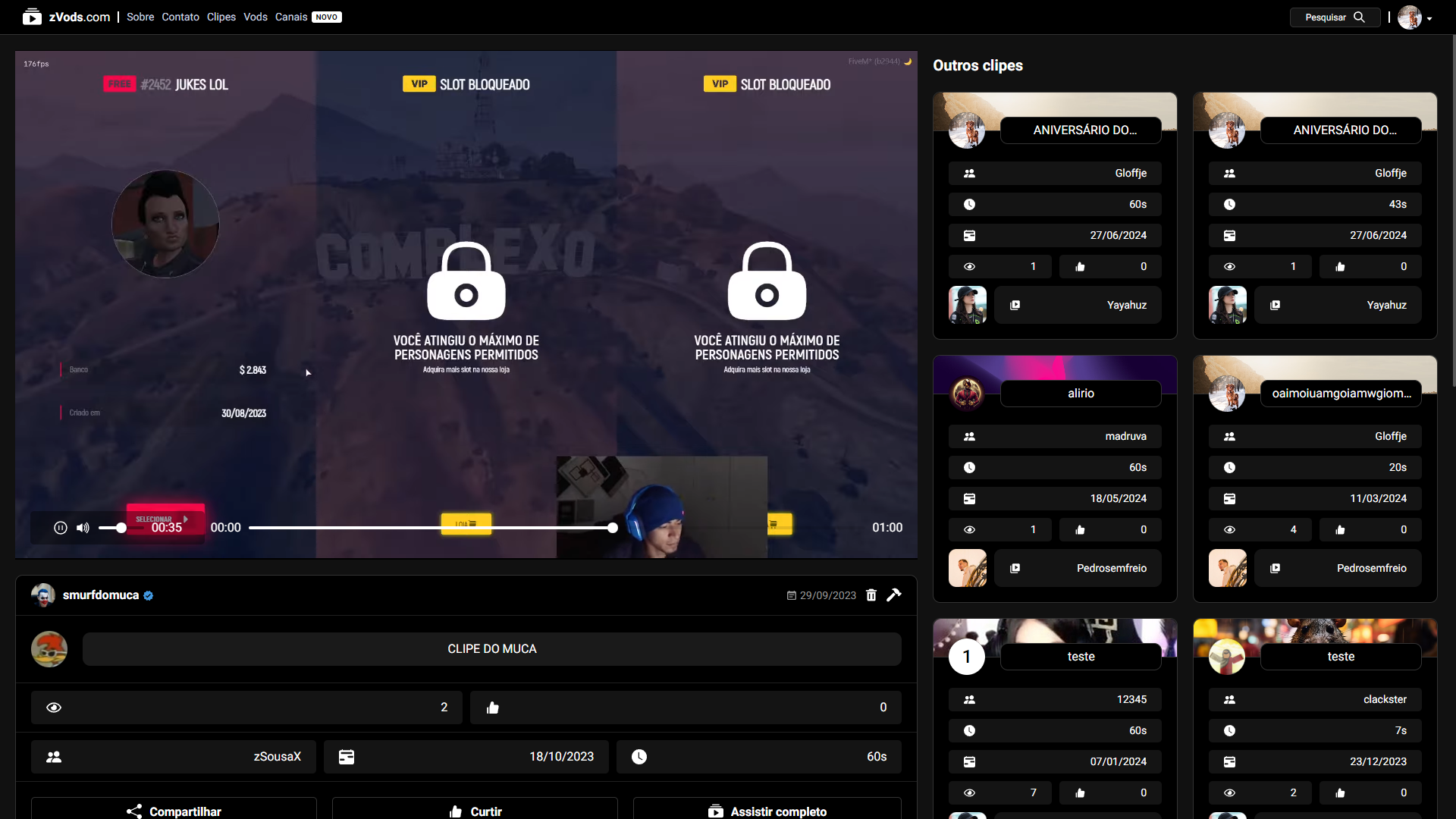Click Yayahuz's avatar on the first clip card
Screen dimensions: 1456x819
968,305
